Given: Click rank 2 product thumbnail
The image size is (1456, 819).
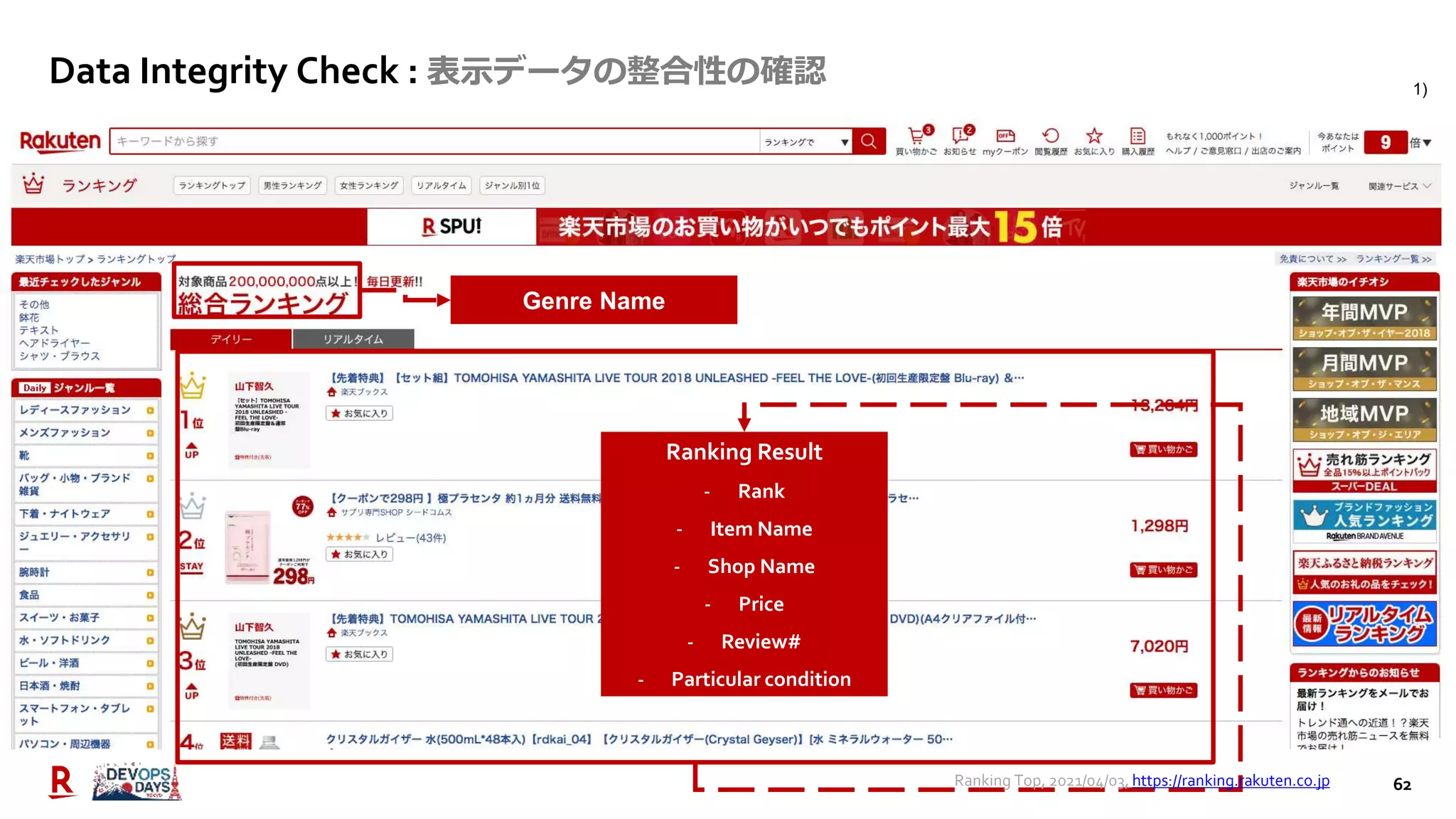Looking at the screenshot, I should (269, 541).
